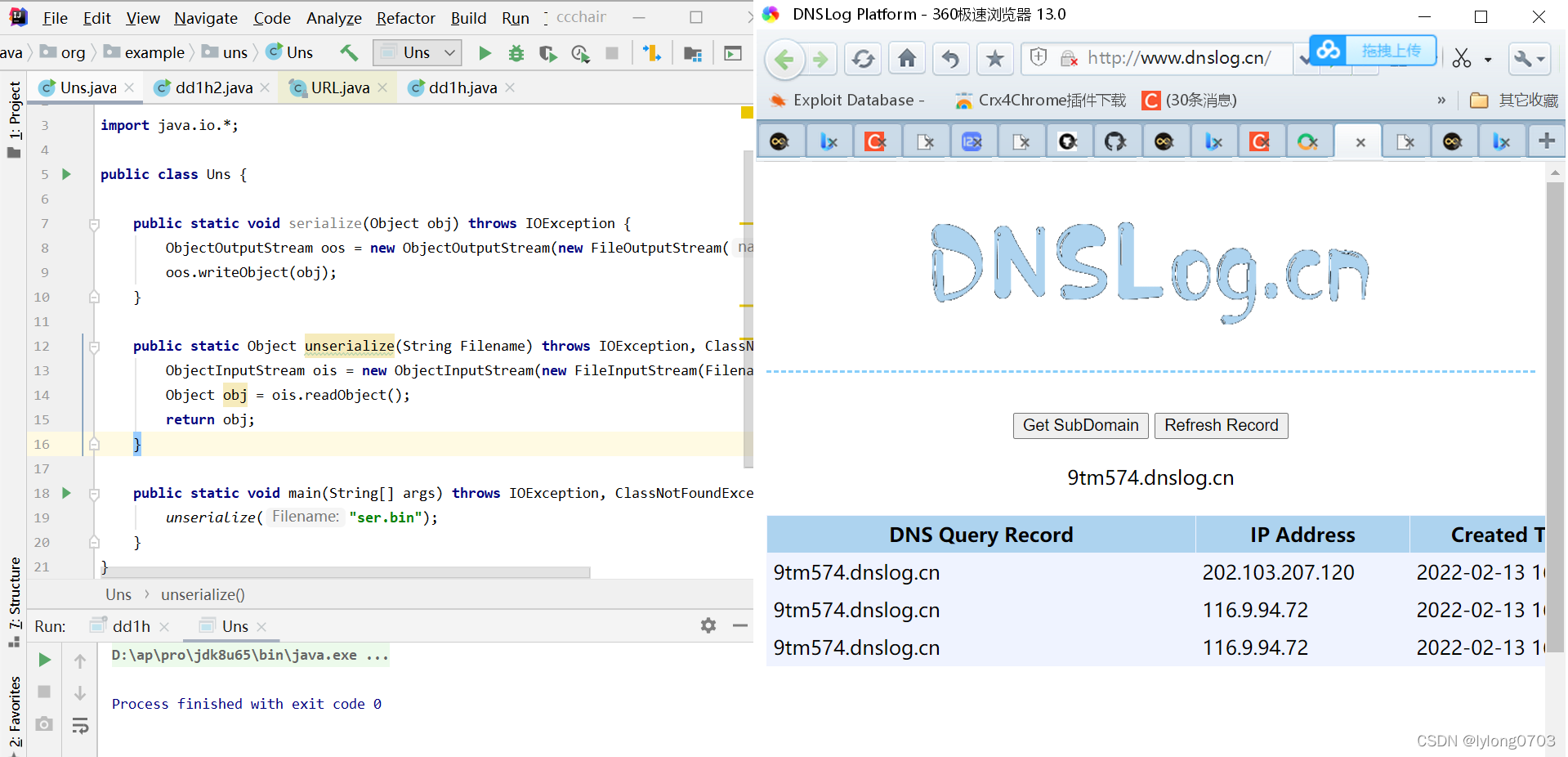The image size is (1568, 757).
Task: Collapse the serialize method fold marker
Action: point(94,224)
